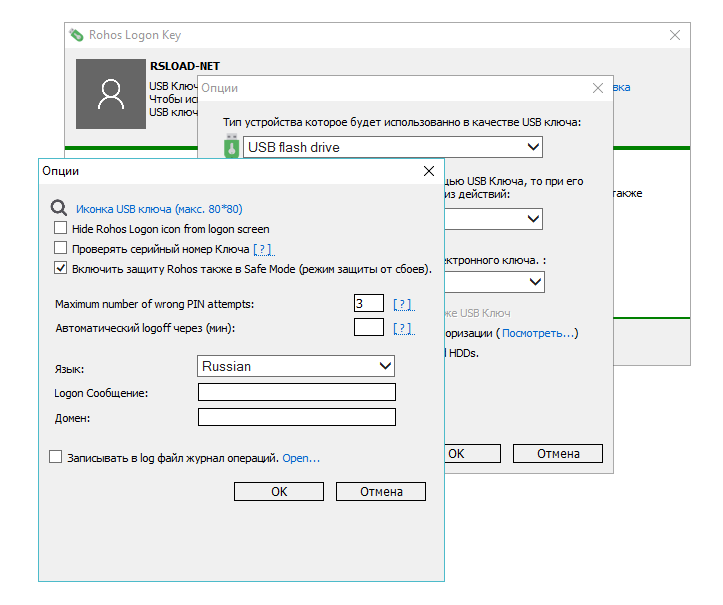Click the user avatar picture in Rohos window
Screen dimensions: 723x605
click(111, 94)
